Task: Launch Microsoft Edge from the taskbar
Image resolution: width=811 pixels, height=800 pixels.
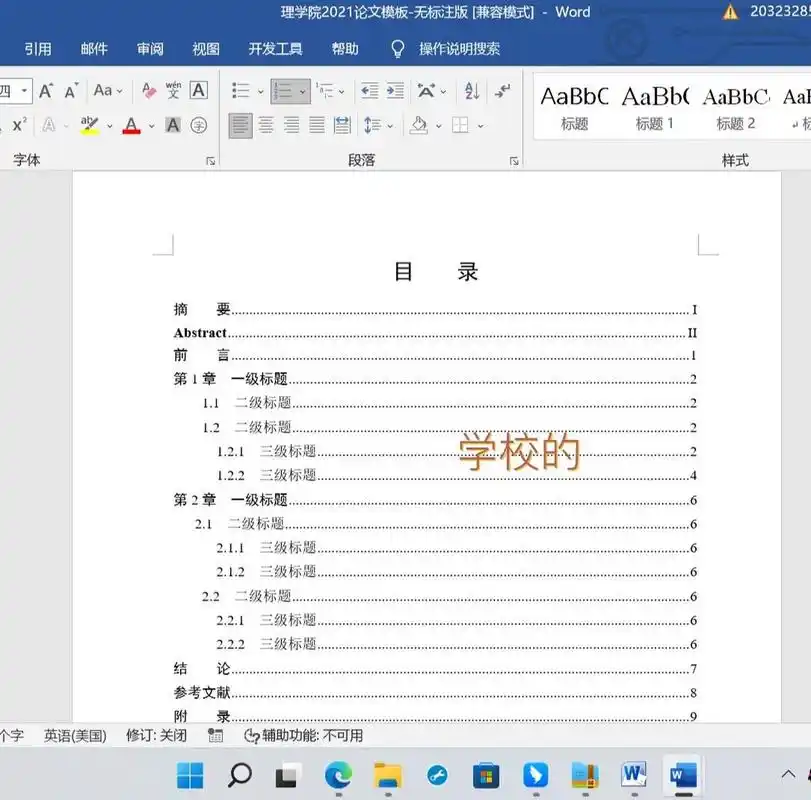Action: point(335,775)
